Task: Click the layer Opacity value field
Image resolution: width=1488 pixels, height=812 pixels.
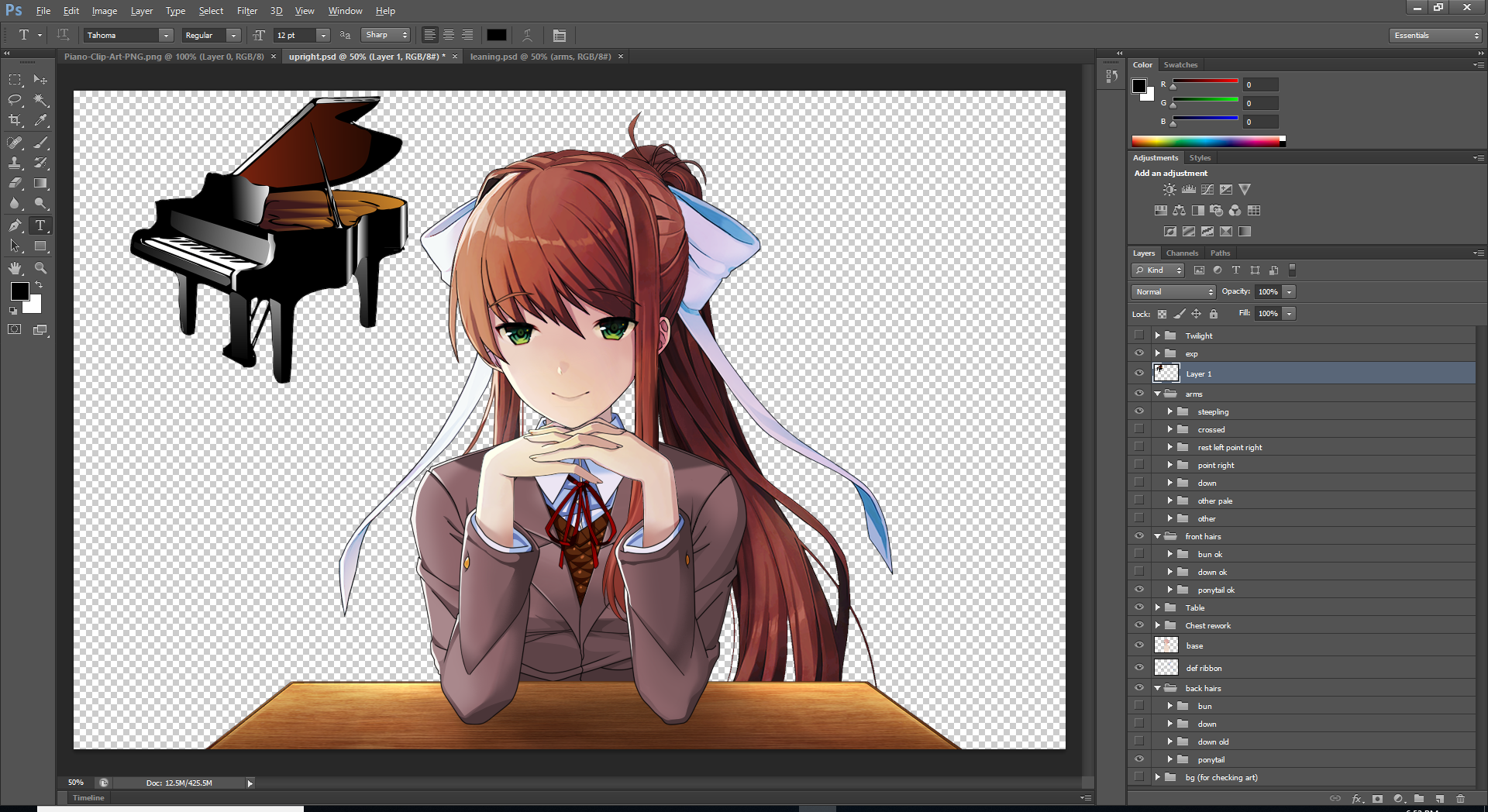Action: coord(1268,292)
